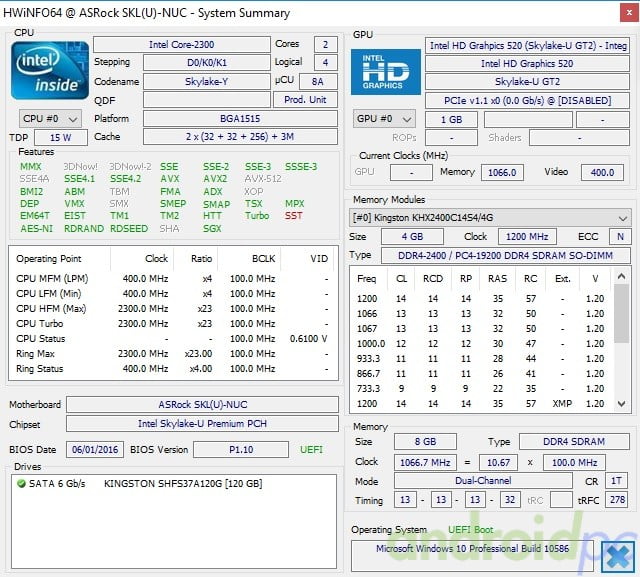The image size is (640, 577).
Task: Click the Mode field Dual-Channel
Action: pyautogui.click(x=483, y=481)
